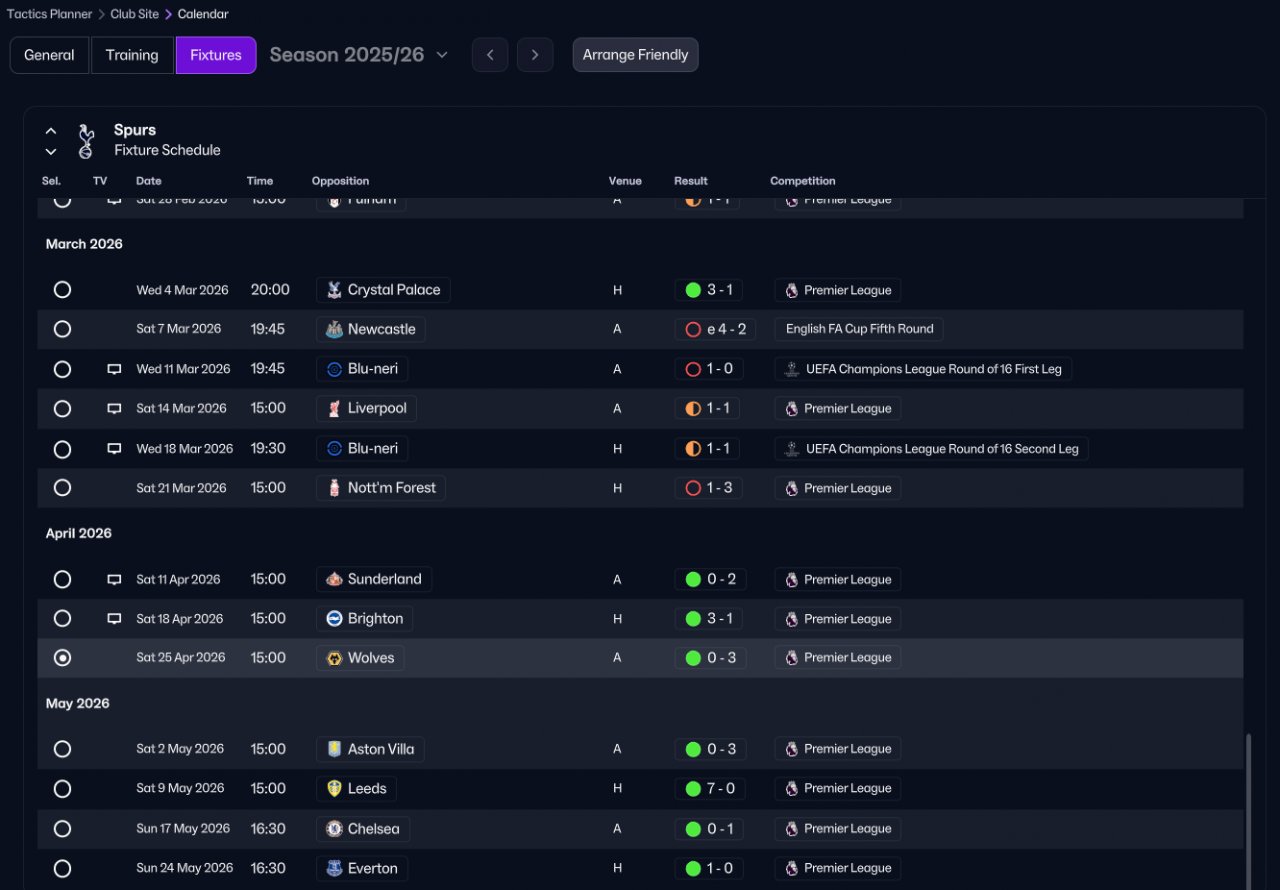Click the orange draw indicator in Liverpool row

click(x=693, y=409)
